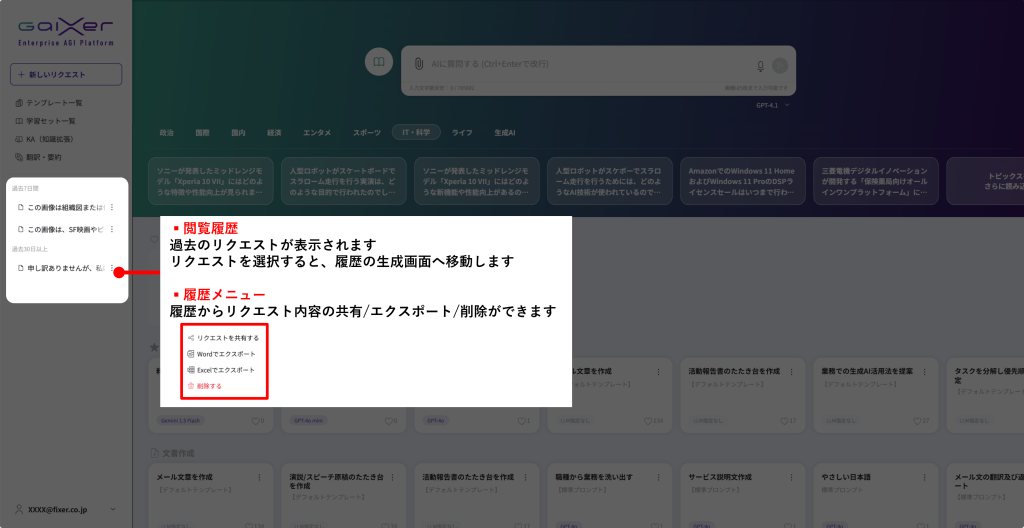The height and width of the screenshot is (528, 1024).
Task: Open the three-dot menu for the 申し訳ありませんが history item
Action: coord(112,268)
